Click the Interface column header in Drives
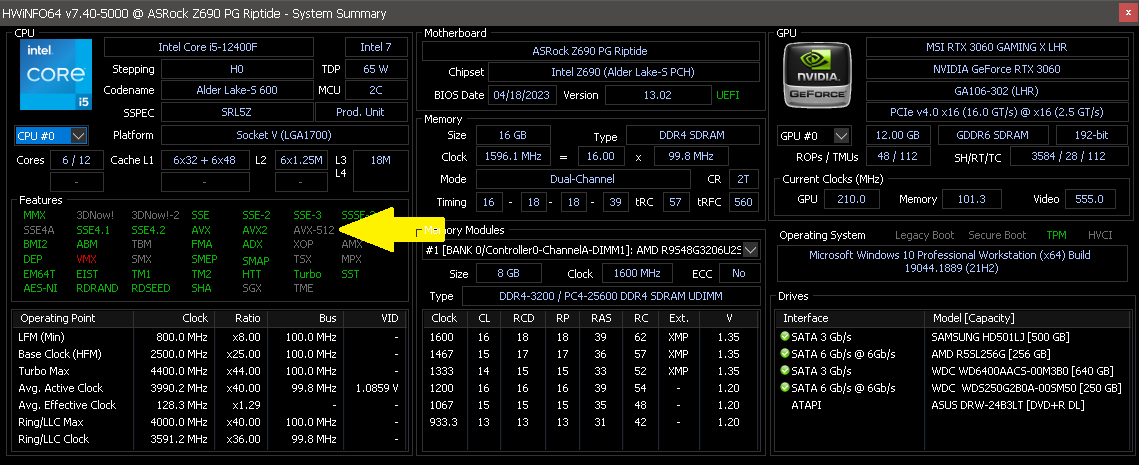Image resolution: width=1139 pixels, height=465 pixels. (805, 318)
